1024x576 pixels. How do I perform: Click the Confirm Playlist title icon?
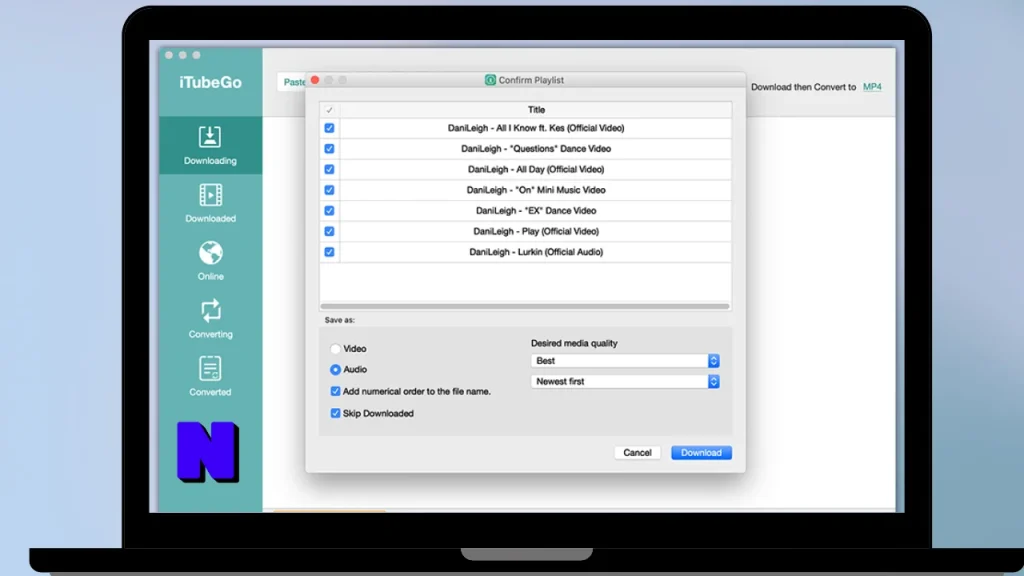click(x=490, y=80)
